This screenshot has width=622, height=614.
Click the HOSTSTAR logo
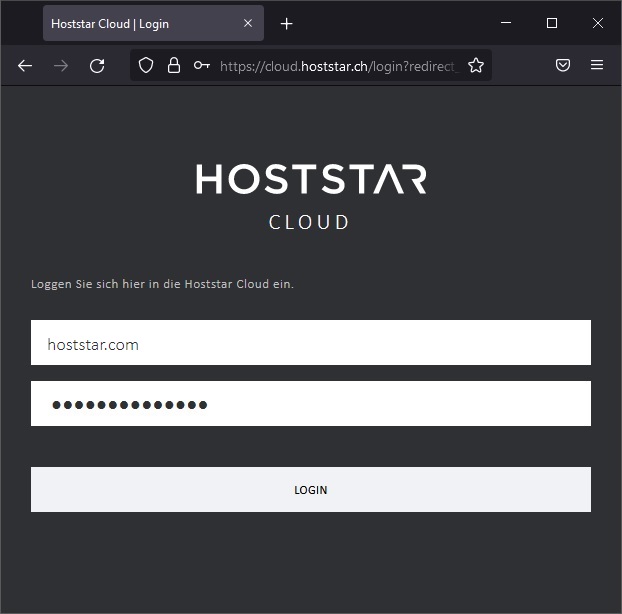pyautogui.click(x=311, y=179)
